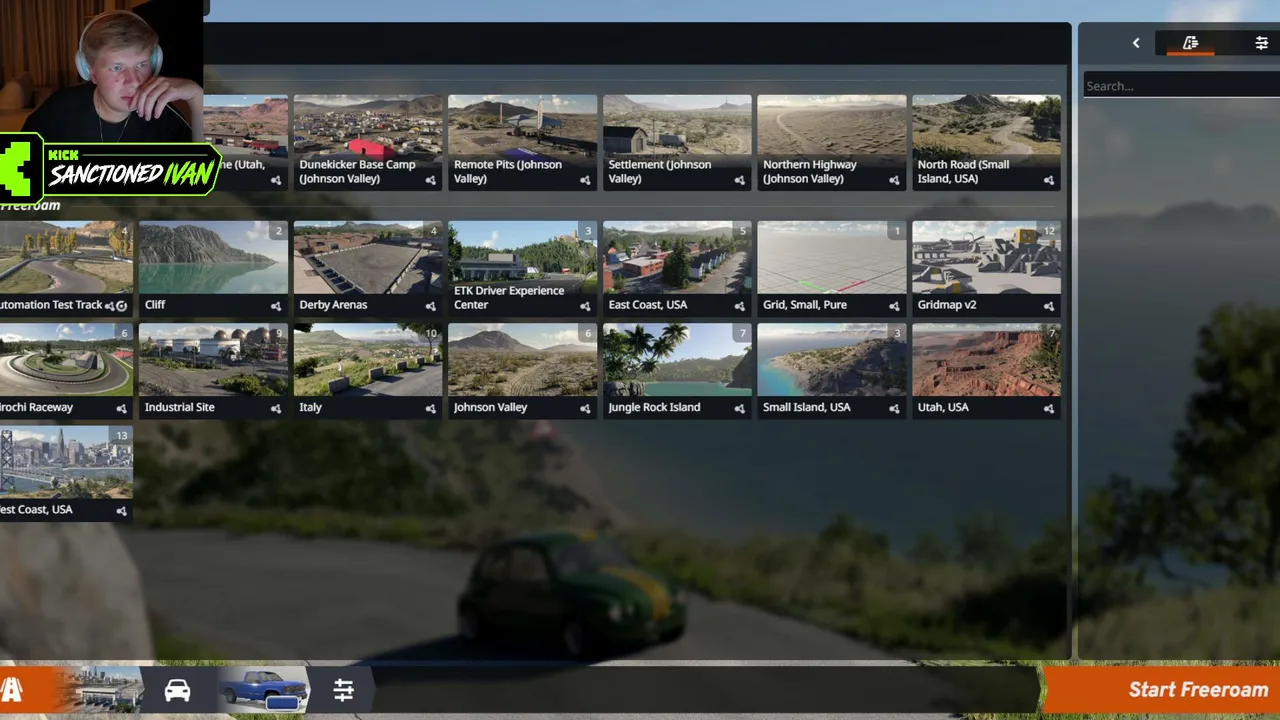Screen dimensions: 1280x720
Task: Open spawn points icon on Derby Arenas
Action: [x=430, y=306]
